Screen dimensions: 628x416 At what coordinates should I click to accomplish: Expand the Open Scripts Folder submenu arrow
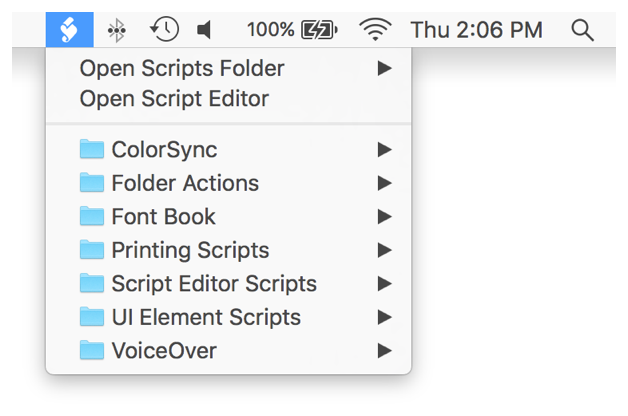(383, 69)
